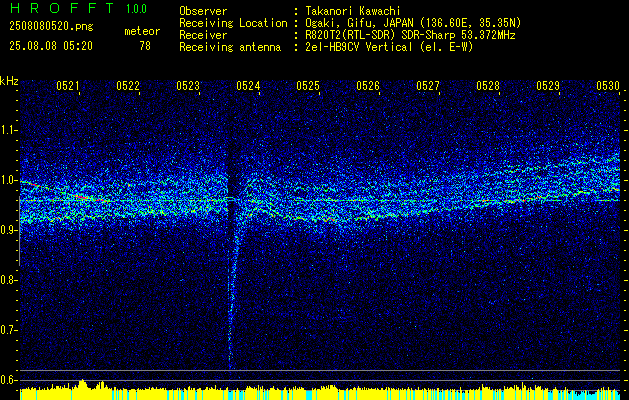Select the version number 1.0.0
Image resolution: width=629 pixels, height=400 pixels.
click(x=136, y=9)
